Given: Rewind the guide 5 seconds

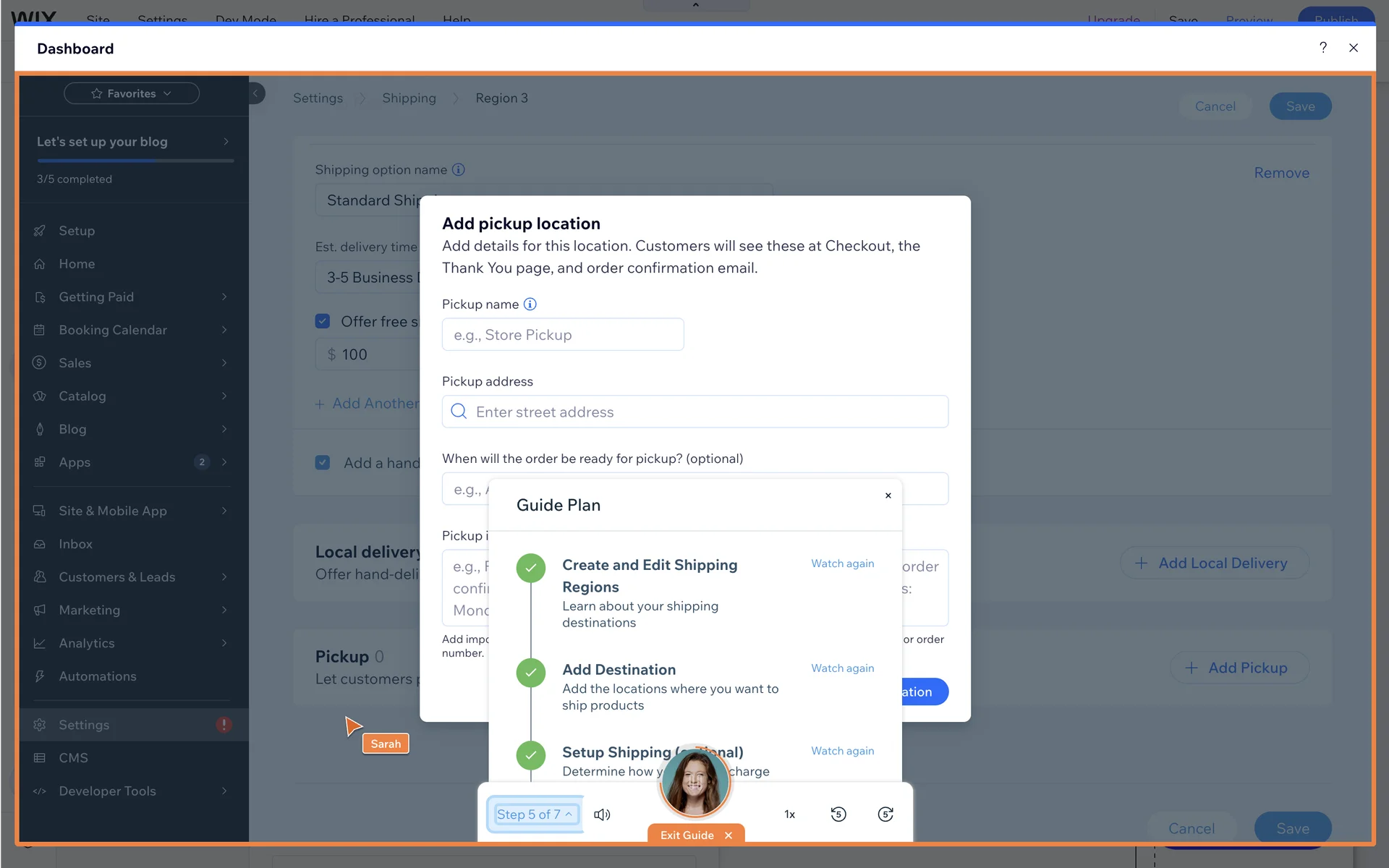Looking at the screenshot, I should coord(838,814).
